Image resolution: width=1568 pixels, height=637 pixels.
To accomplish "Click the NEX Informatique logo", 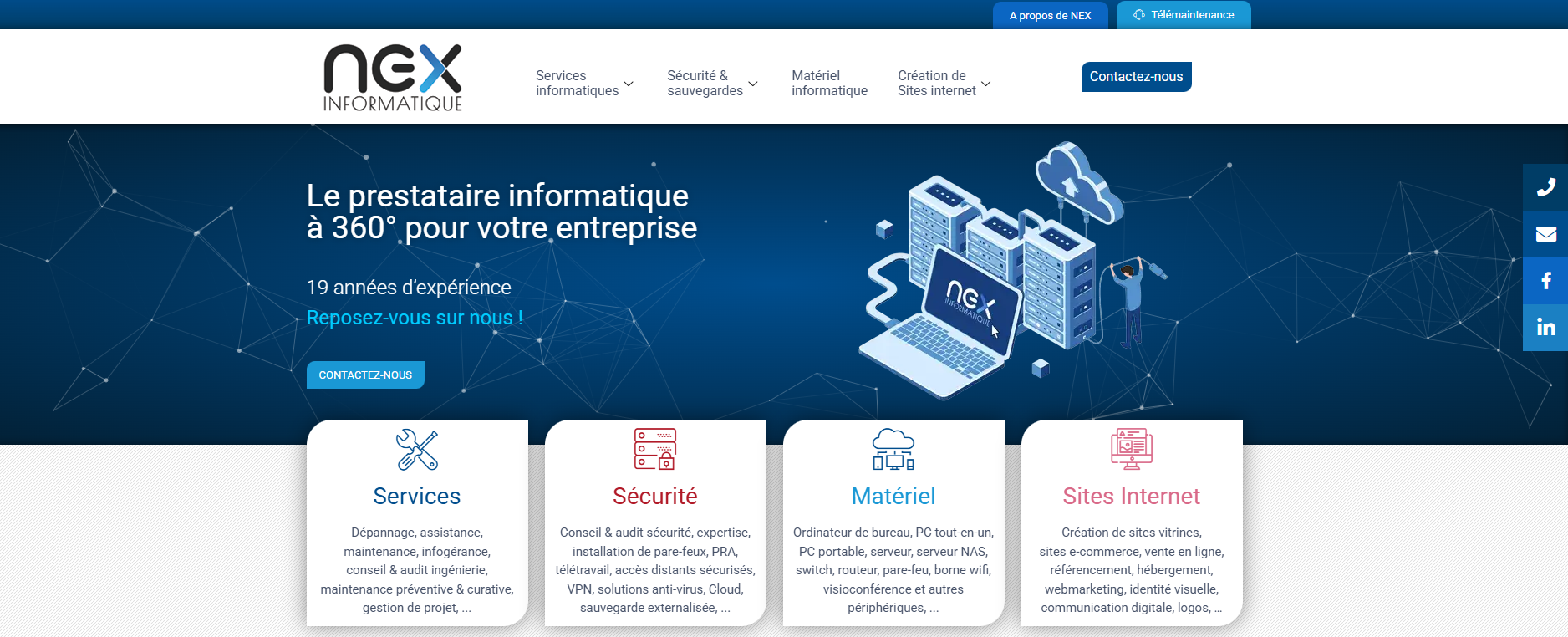I will pyautogui.click(x=393, y=78).
